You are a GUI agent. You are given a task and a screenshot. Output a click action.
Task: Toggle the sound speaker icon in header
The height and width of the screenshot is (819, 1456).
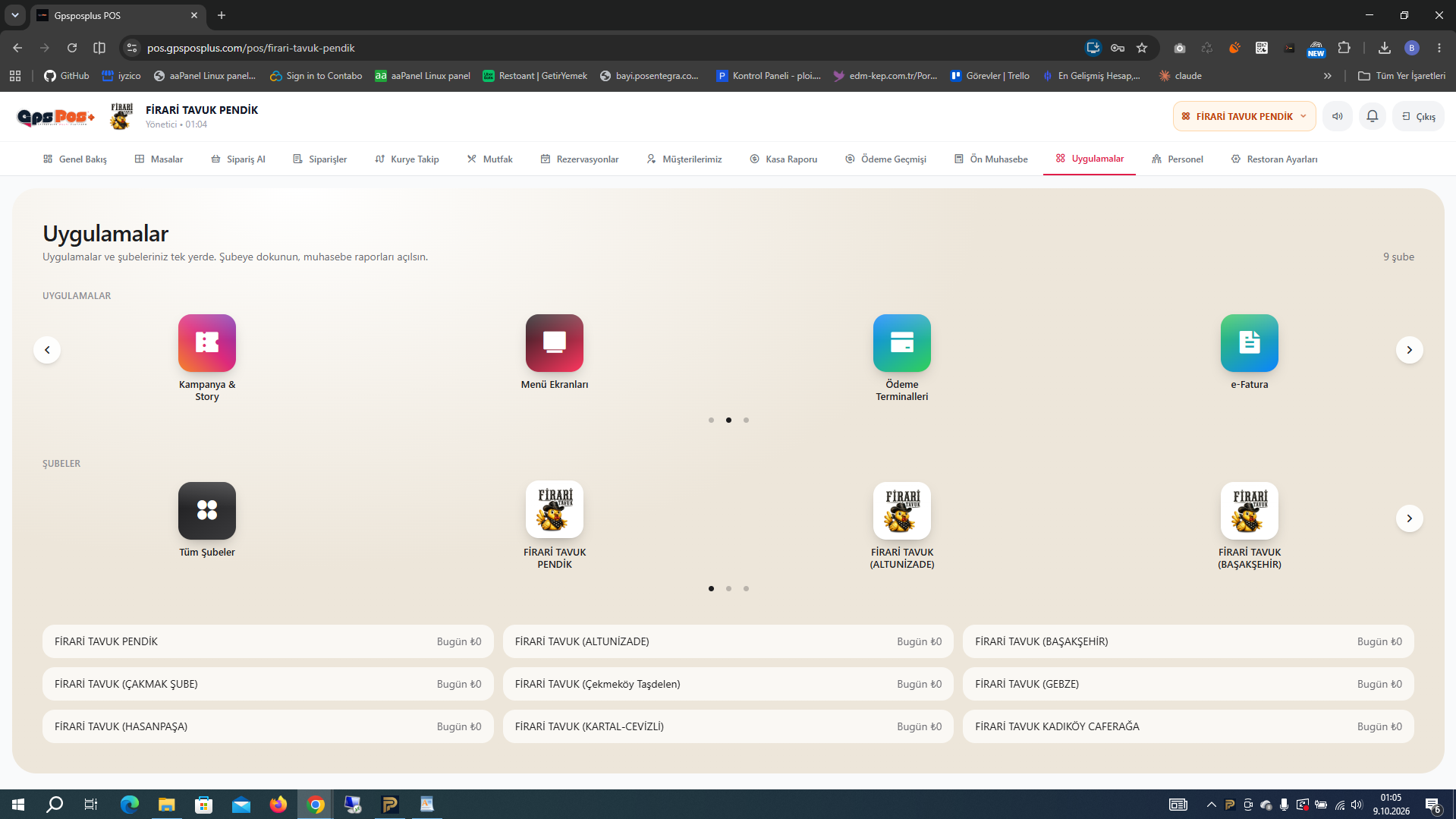1338,116
